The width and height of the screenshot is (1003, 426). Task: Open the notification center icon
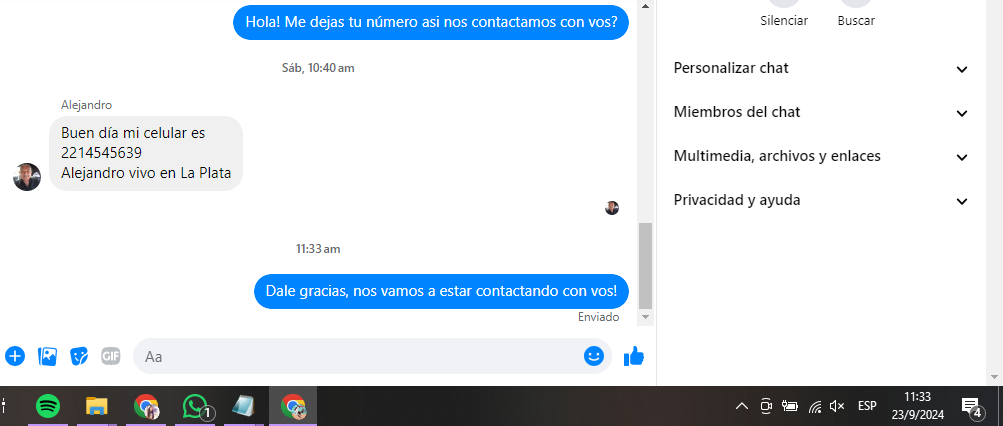click(x=971, y=406)
